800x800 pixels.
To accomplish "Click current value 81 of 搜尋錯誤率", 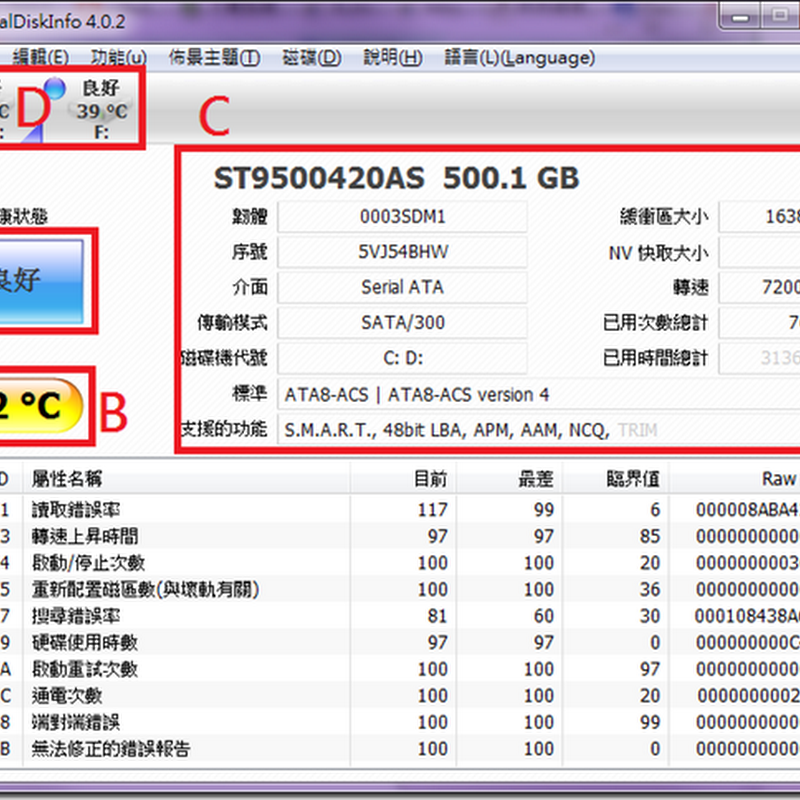I will (x=438, y=616).
